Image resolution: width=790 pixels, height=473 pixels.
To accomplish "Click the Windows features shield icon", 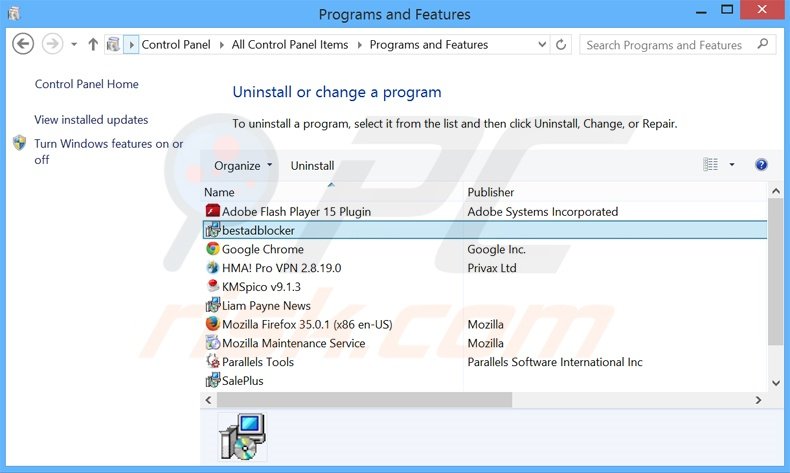I will pos(20,143).
